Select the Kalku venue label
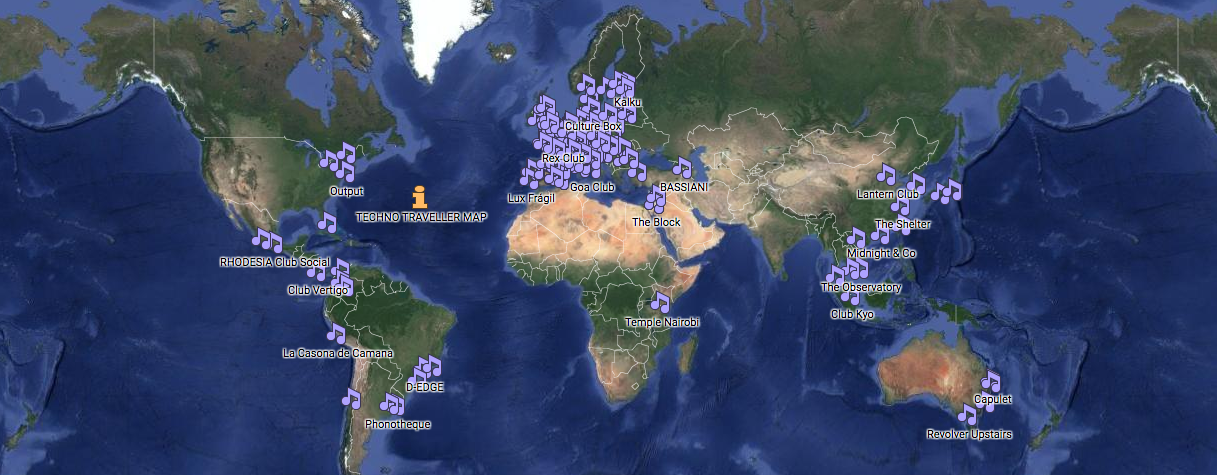 pyautogui.click(x=628, y=103)
